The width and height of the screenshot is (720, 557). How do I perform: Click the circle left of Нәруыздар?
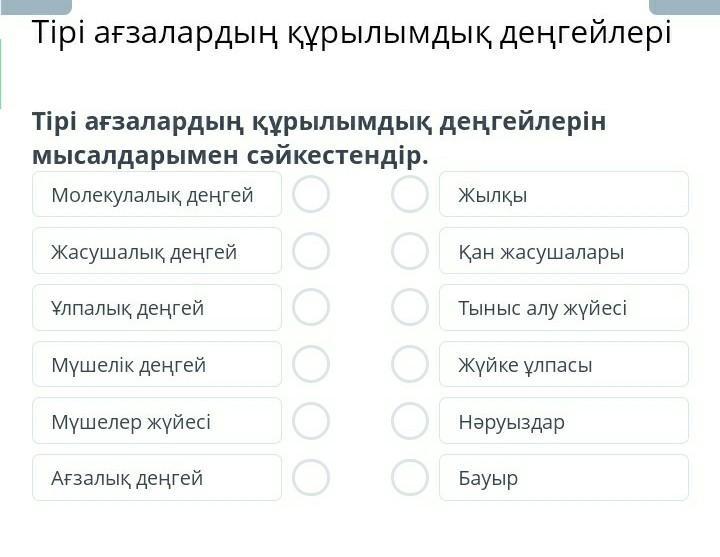pyautogui.click(x=409, y=421)
